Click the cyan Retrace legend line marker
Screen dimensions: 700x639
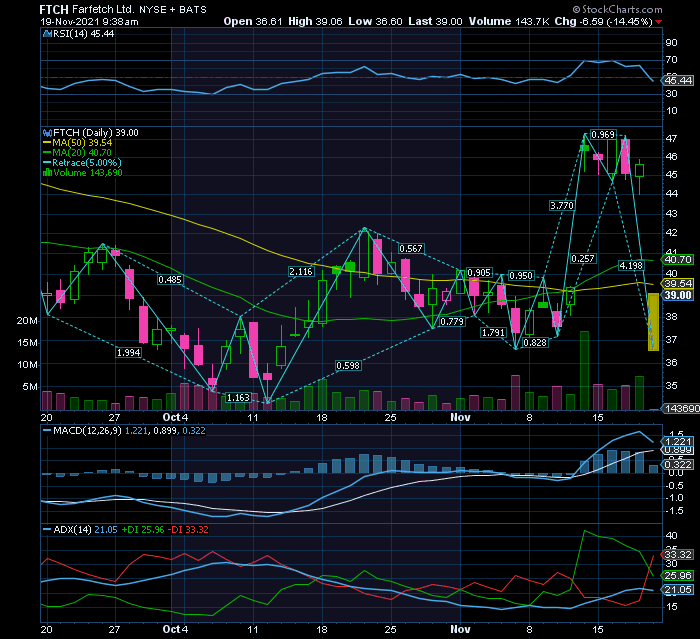(47, 163)
